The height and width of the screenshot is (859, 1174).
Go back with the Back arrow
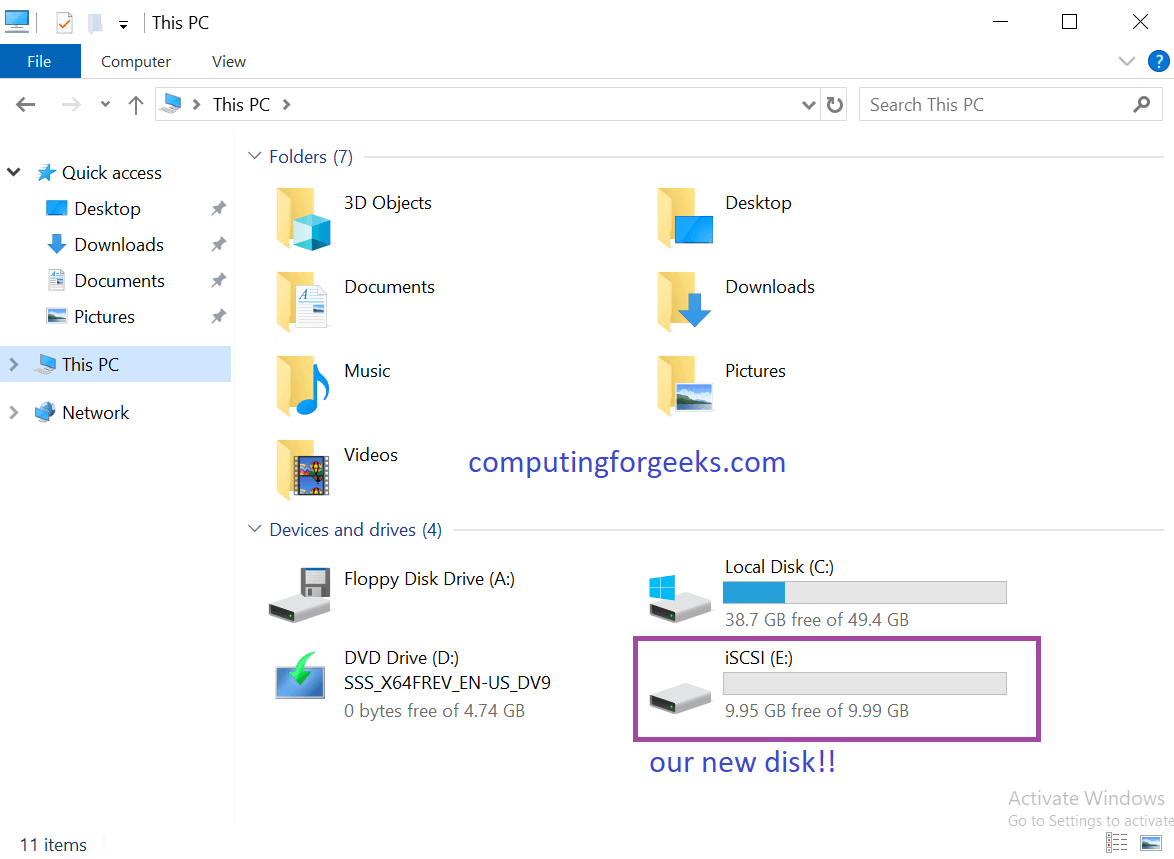click(25, 105)
